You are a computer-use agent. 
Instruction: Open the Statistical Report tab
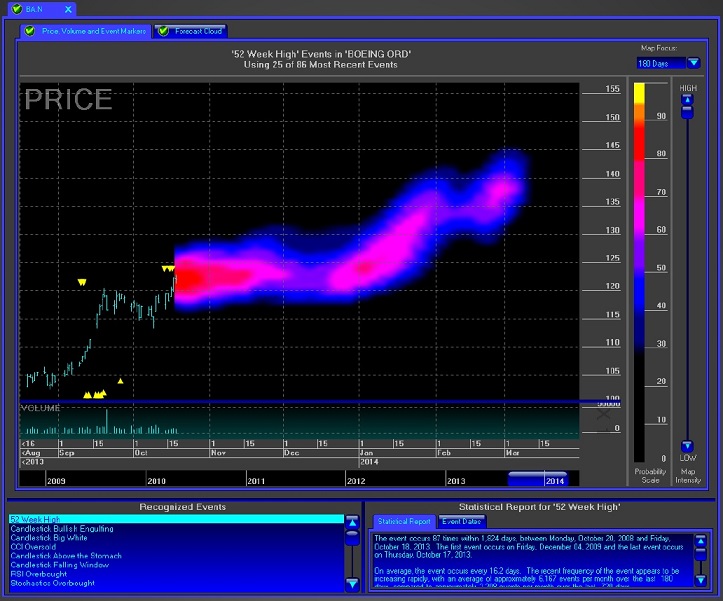pos(404,521)
